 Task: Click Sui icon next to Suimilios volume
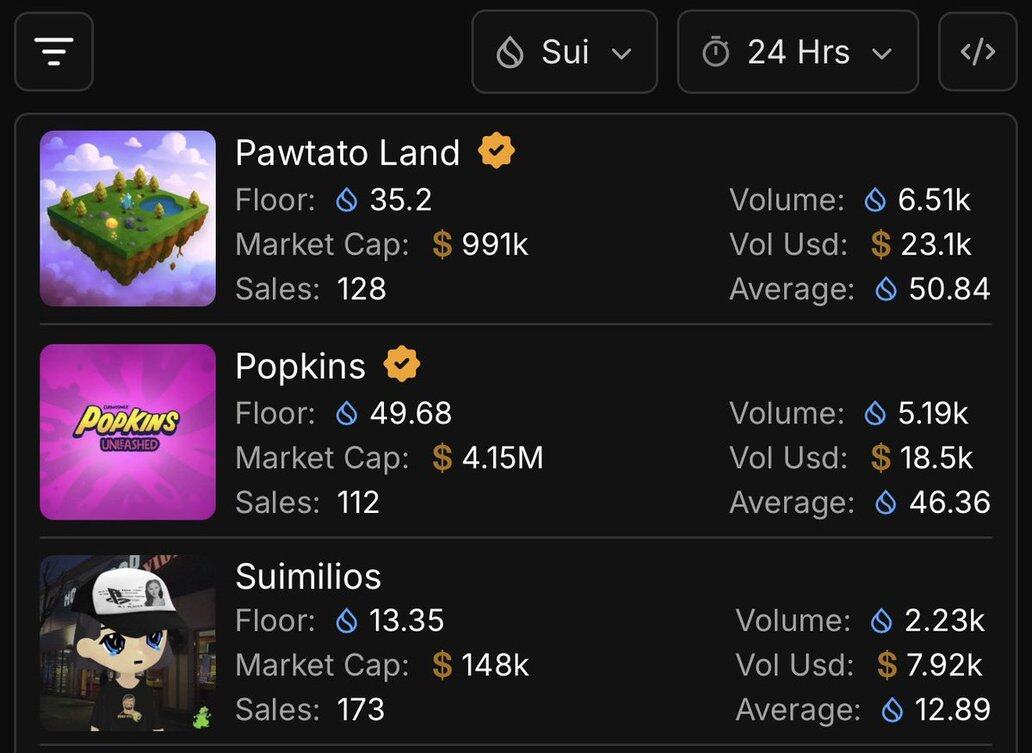pos(881,621)
